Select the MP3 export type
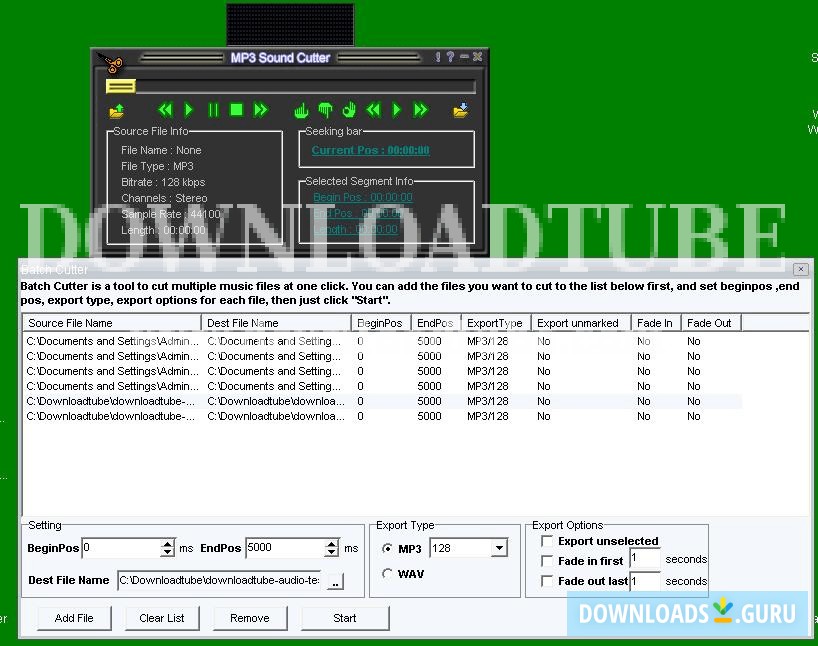This screenshot has width=818, height=646. click(388, 547)
